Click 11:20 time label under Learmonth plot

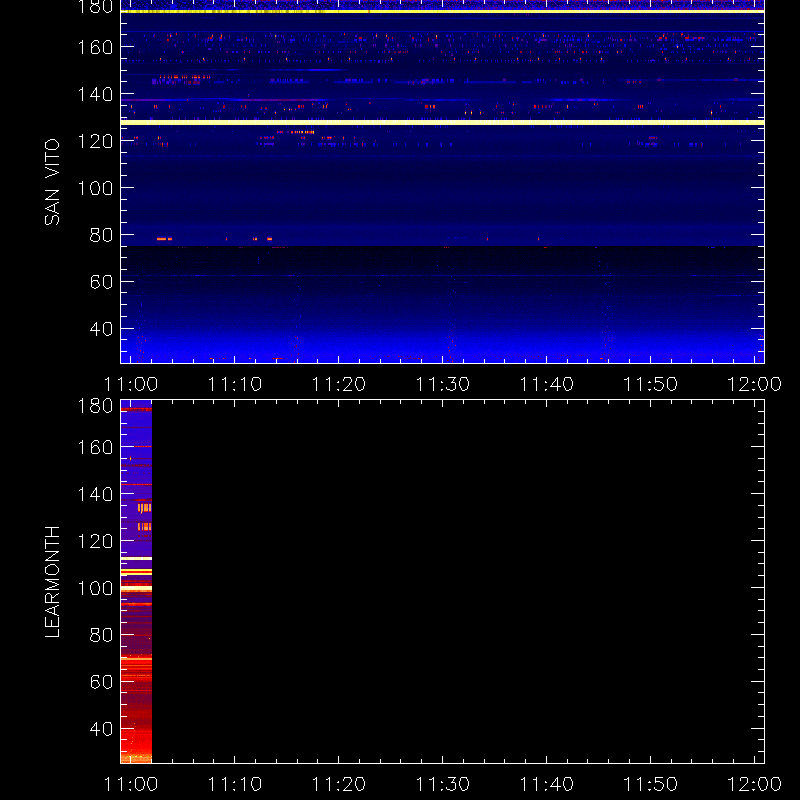(339, 784)
